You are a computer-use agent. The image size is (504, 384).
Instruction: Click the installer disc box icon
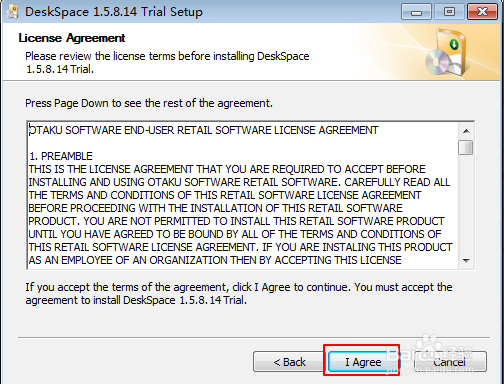[x=446, y=53]
